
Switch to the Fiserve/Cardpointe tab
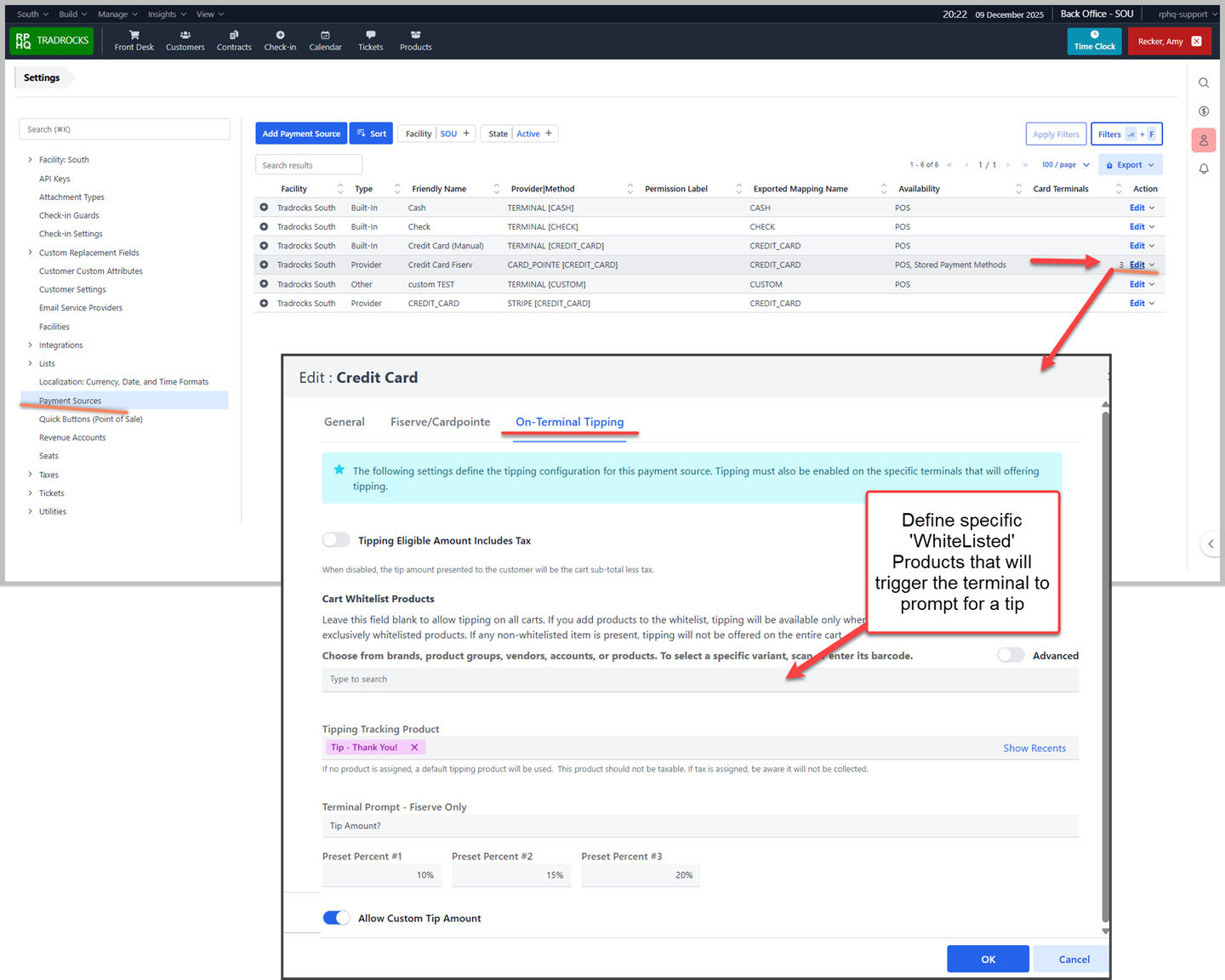(440, 422)
